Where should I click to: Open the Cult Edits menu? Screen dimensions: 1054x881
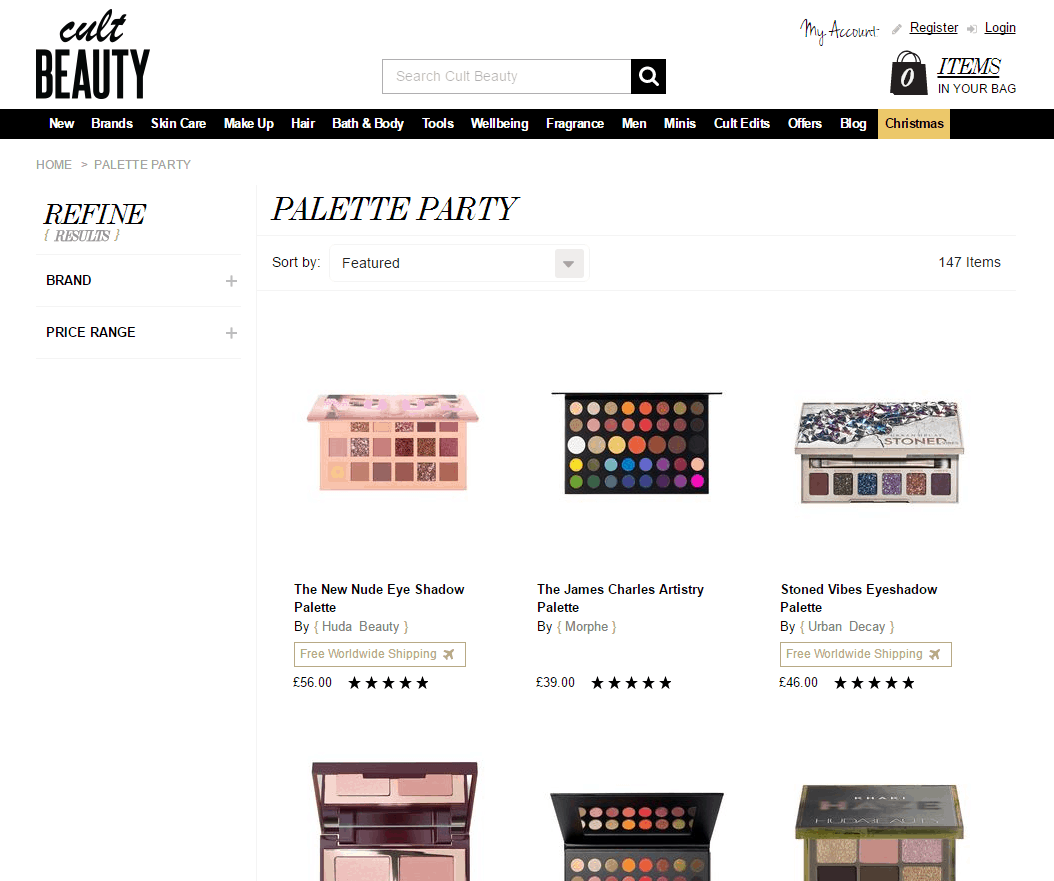pos(741,124)
